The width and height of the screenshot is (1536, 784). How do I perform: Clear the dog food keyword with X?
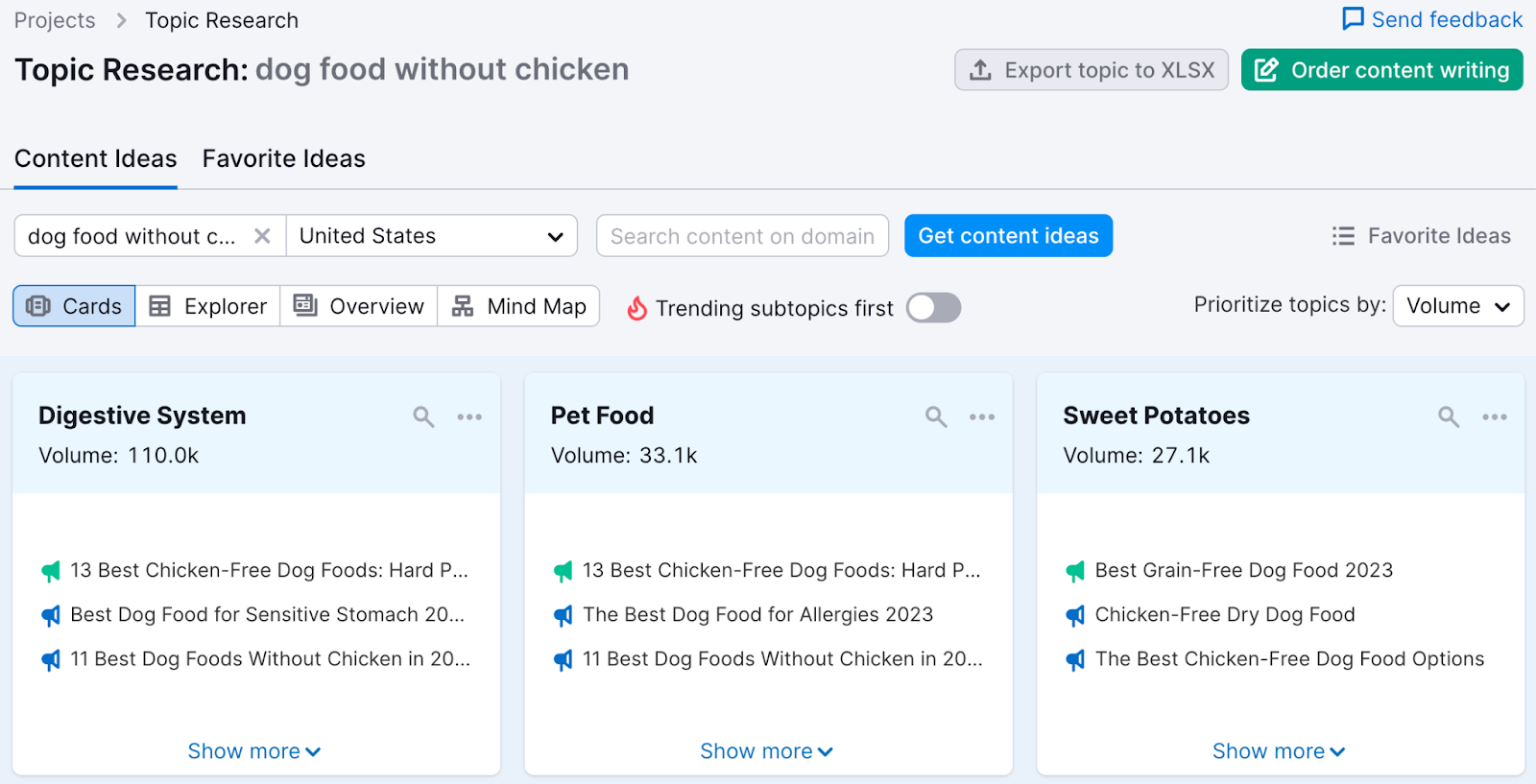[x=262, y=236]
